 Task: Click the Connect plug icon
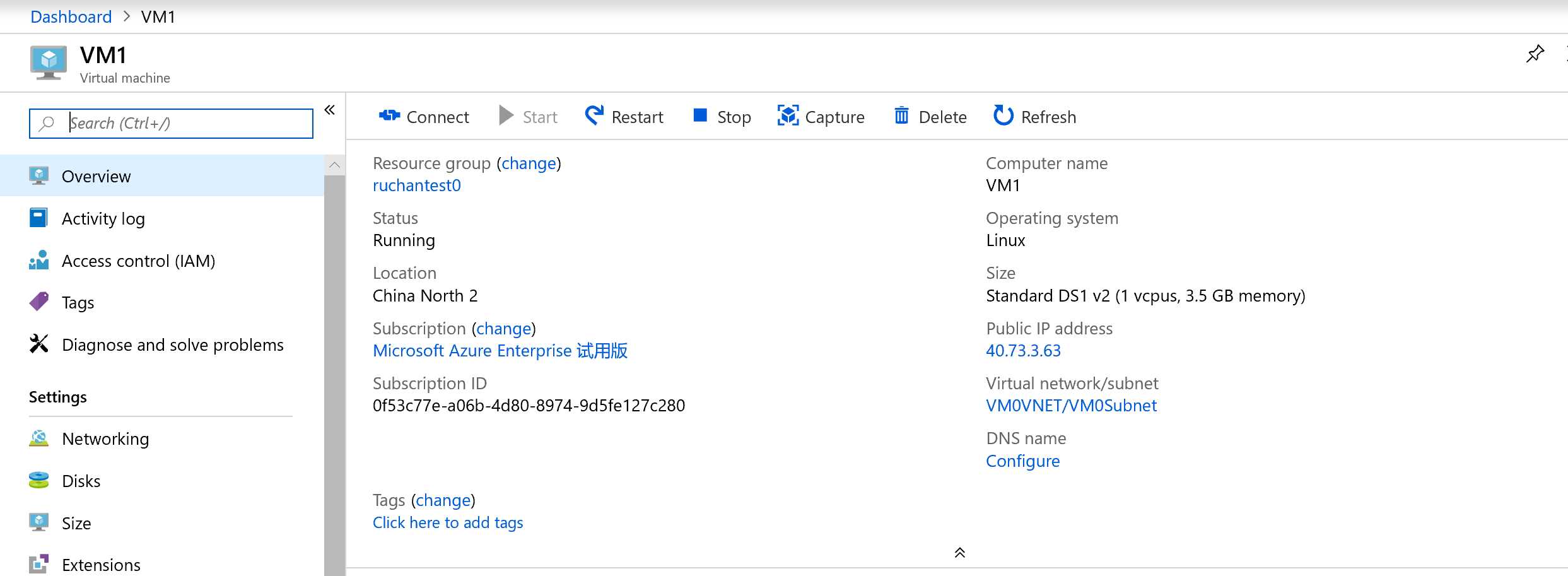pos(389,115)
